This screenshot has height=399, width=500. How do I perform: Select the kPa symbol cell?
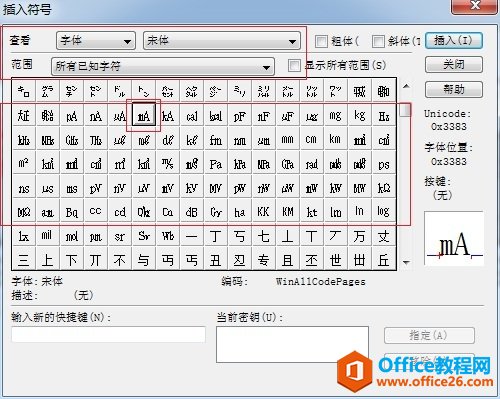click(x=240, y=163)
